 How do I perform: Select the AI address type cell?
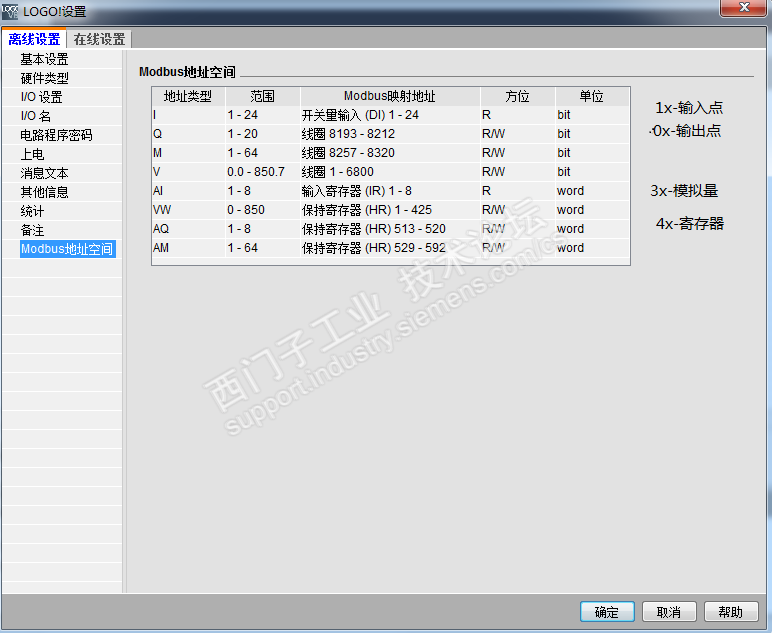189,190
